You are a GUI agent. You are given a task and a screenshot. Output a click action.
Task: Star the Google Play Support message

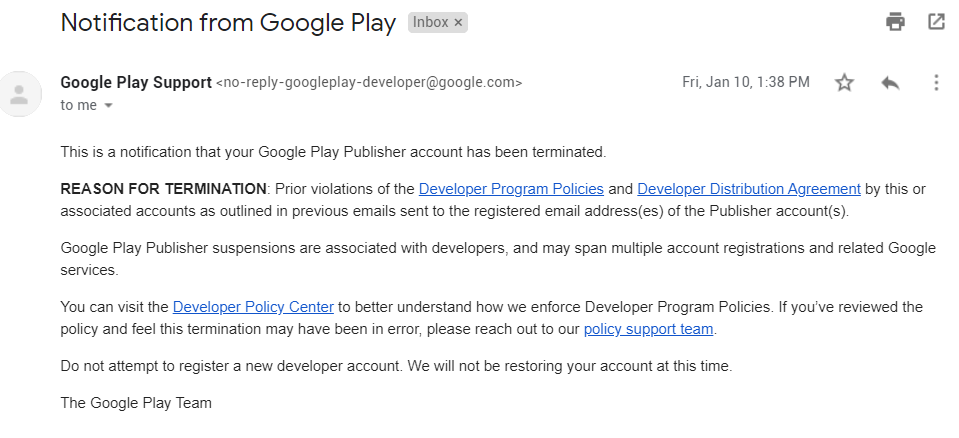pos(845,83)
